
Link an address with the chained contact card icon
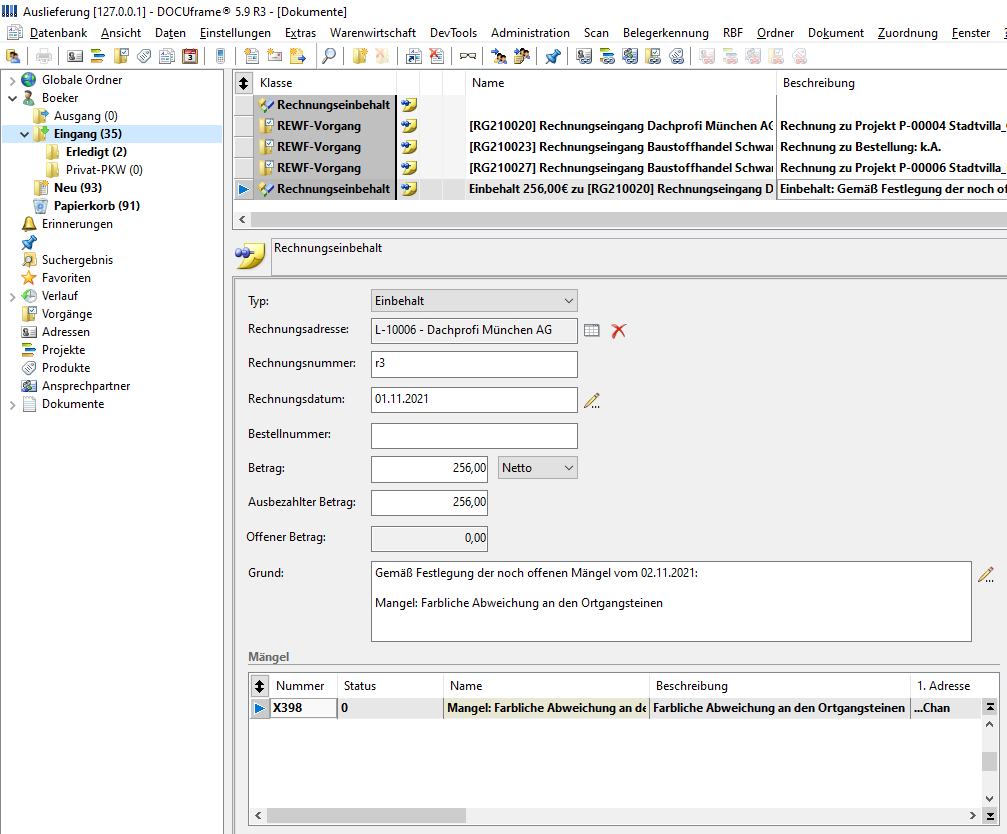[x=584, y=56]
